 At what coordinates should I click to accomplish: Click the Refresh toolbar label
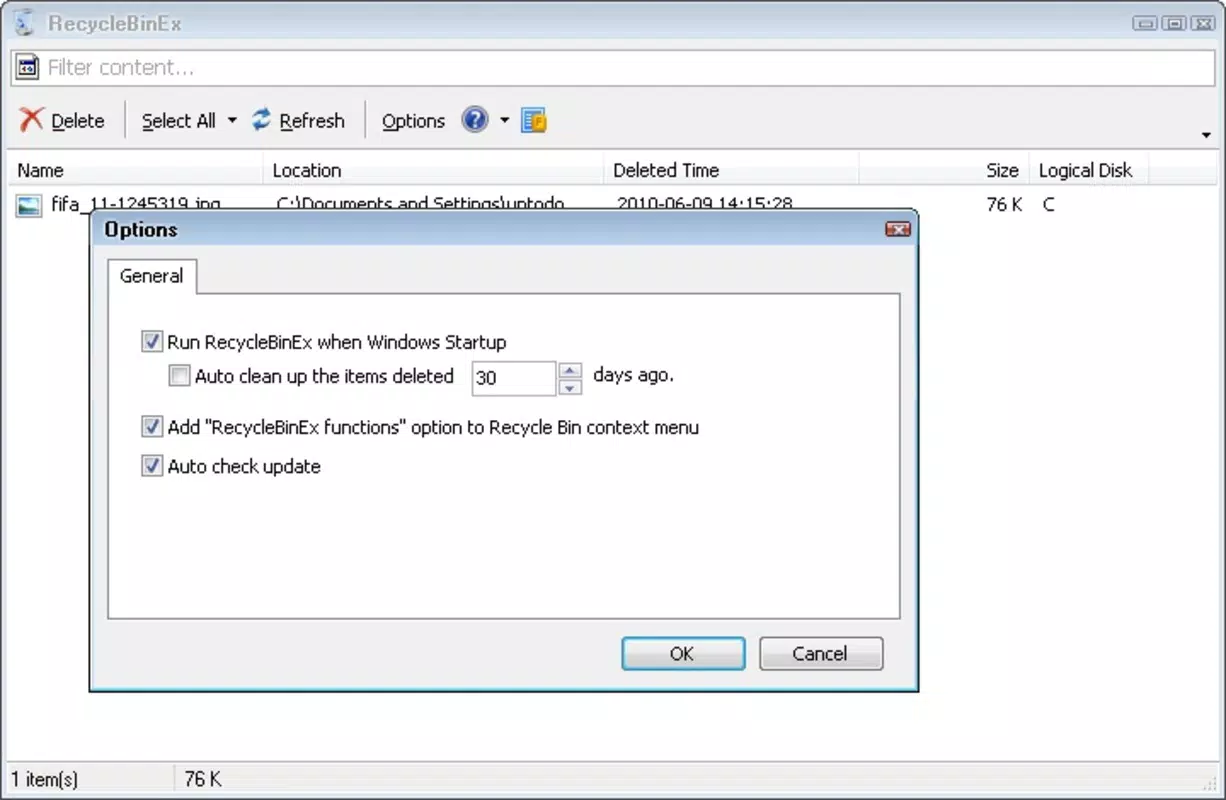click(312, 121)
